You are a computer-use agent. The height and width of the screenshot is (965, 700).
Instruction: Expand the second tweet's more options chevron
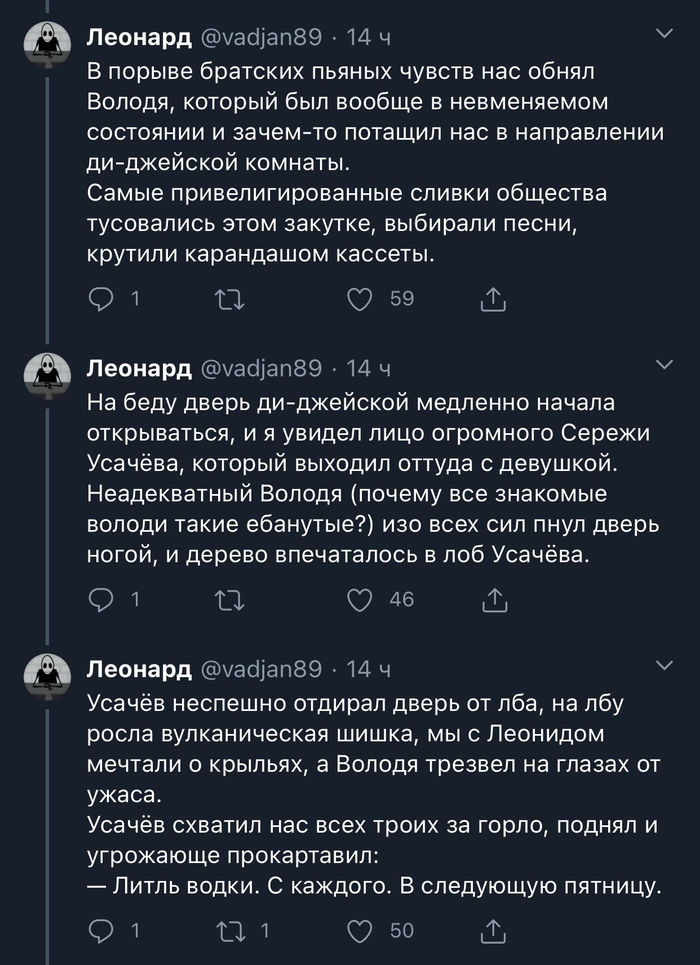click(664, 364)
